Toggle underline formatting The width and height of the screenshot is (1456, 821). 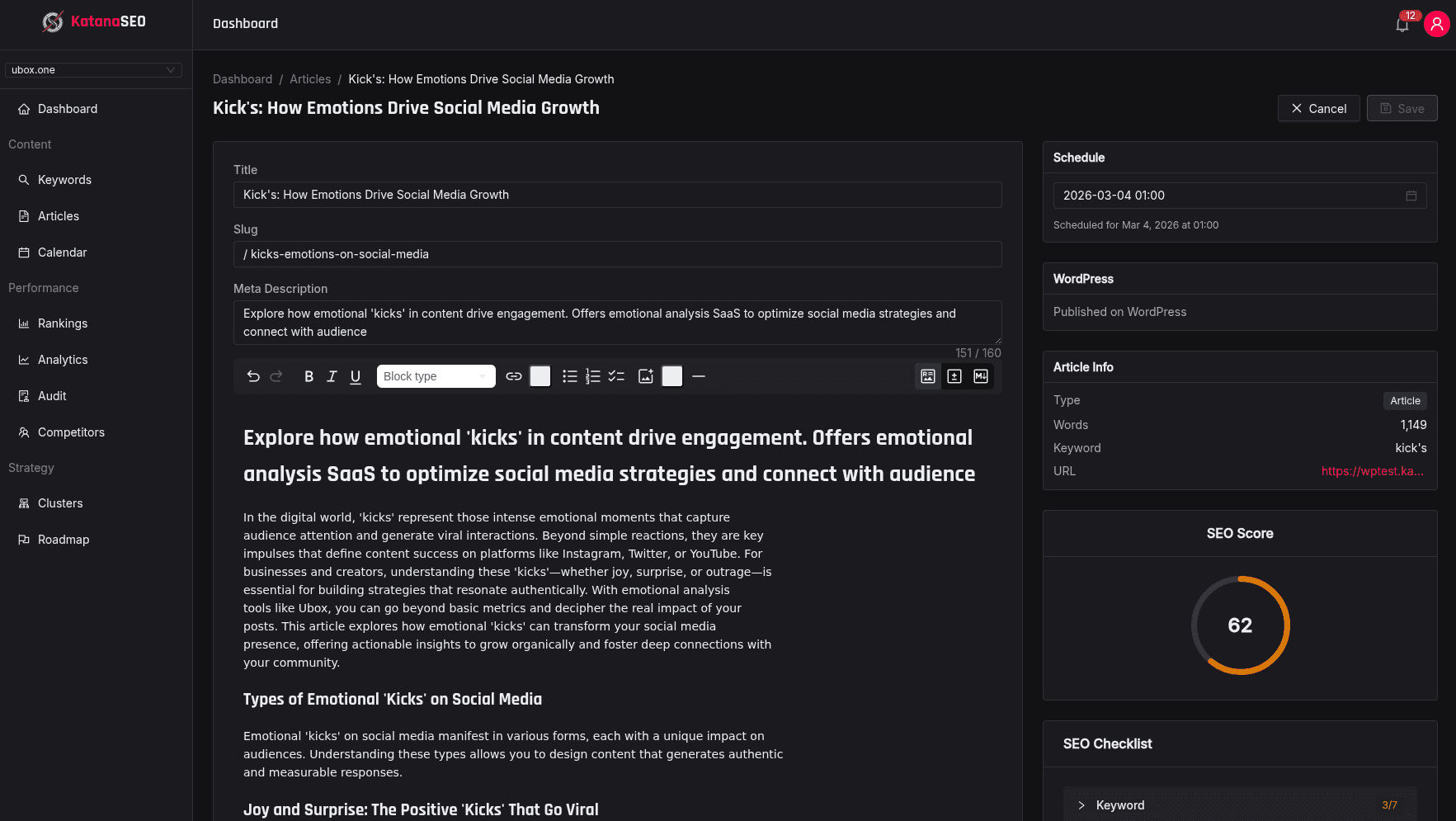point(356,376)
